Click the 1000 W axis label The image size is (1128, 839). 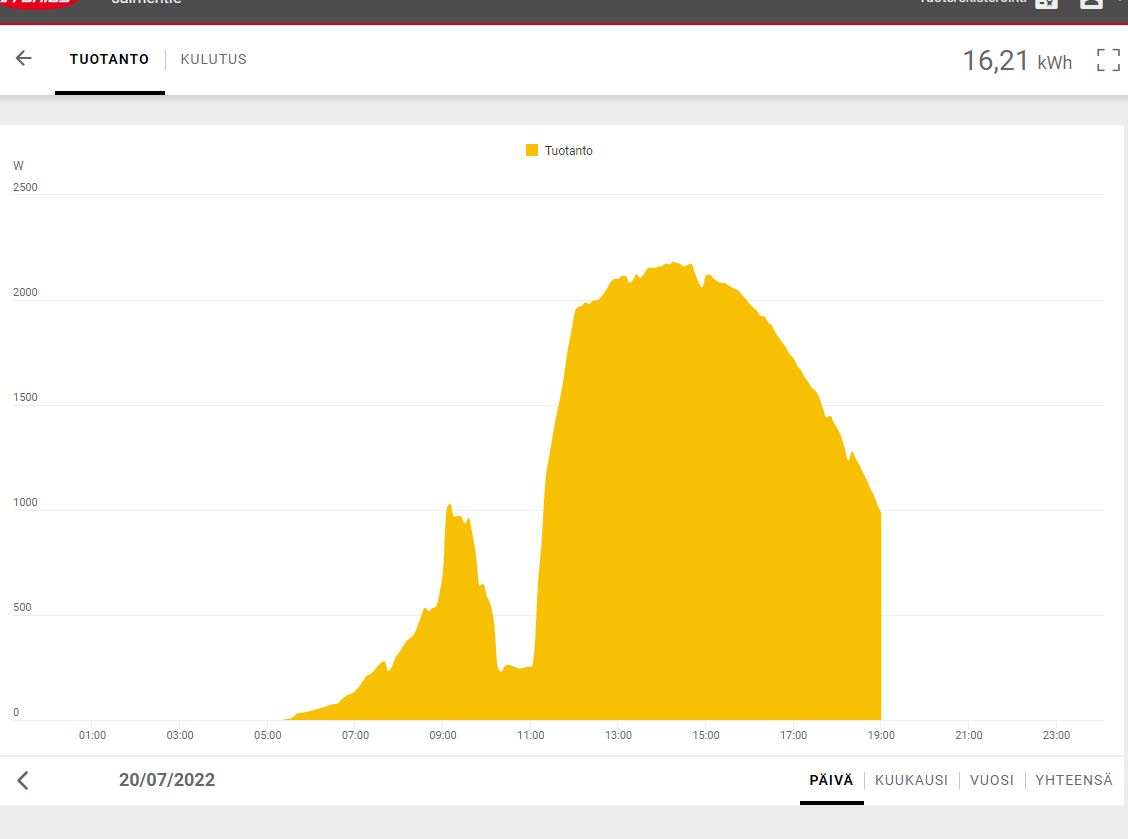25,502
